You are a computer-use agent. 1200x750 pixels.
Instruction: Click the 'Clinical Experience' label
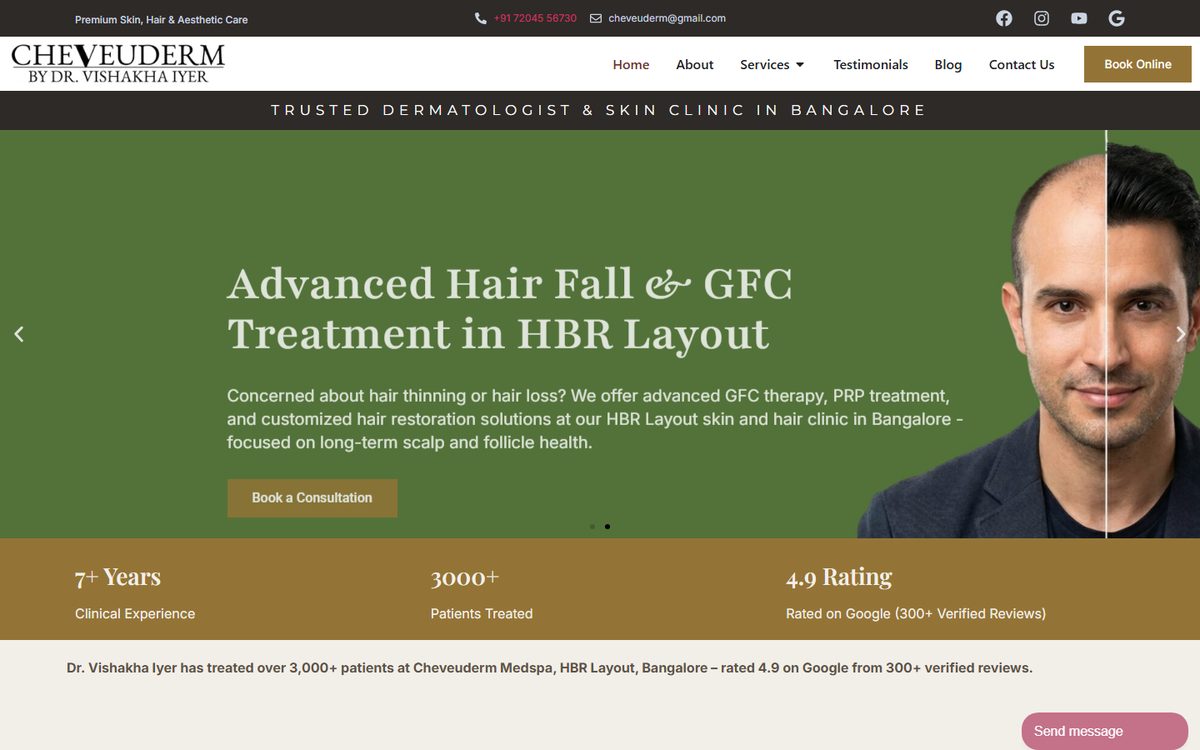point(135,614)
